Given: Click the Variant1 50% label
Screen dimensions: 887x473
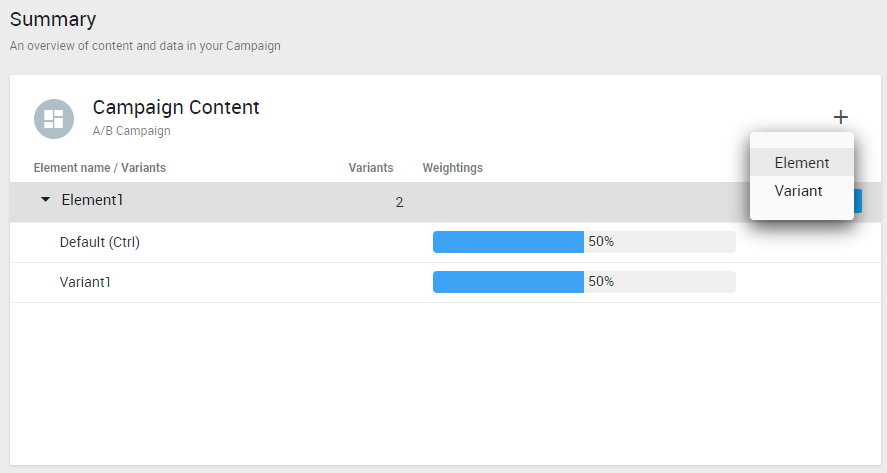Looking at the screenshot, I should pos(601,282).
